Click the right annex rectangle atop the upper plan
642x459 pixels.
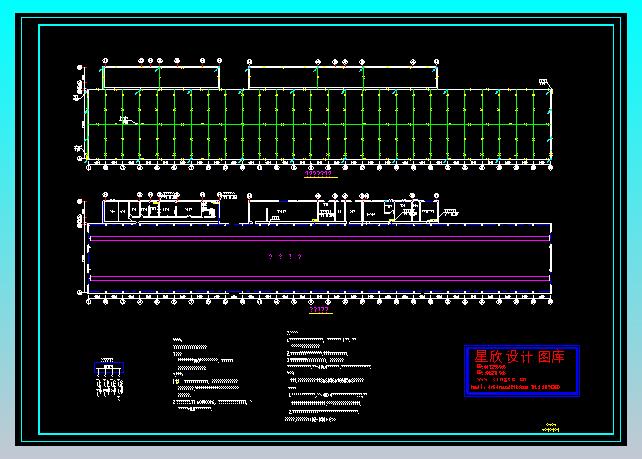pyautogui.click(x=343, y=77)
